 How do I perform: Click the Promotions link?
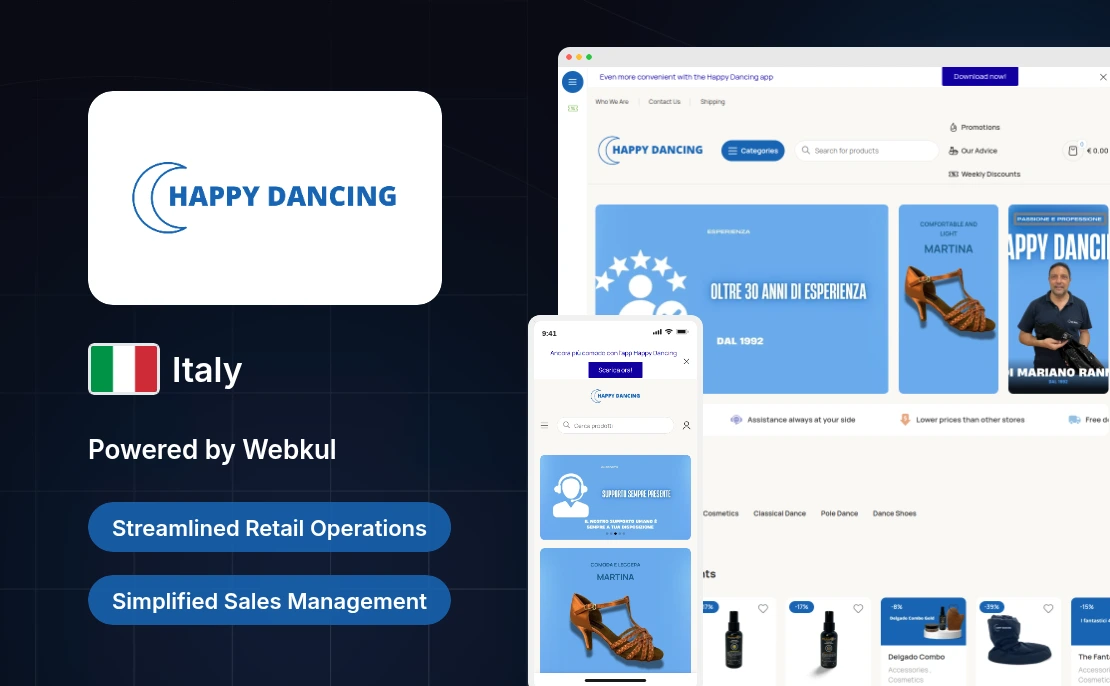click(x=979, y=128)
